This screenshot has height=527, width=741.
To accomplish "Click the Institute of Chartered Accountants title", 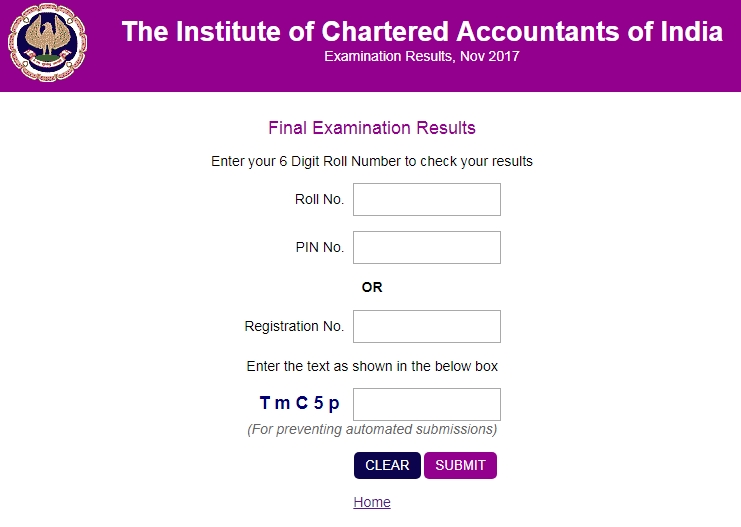I will tap(422, 31).
